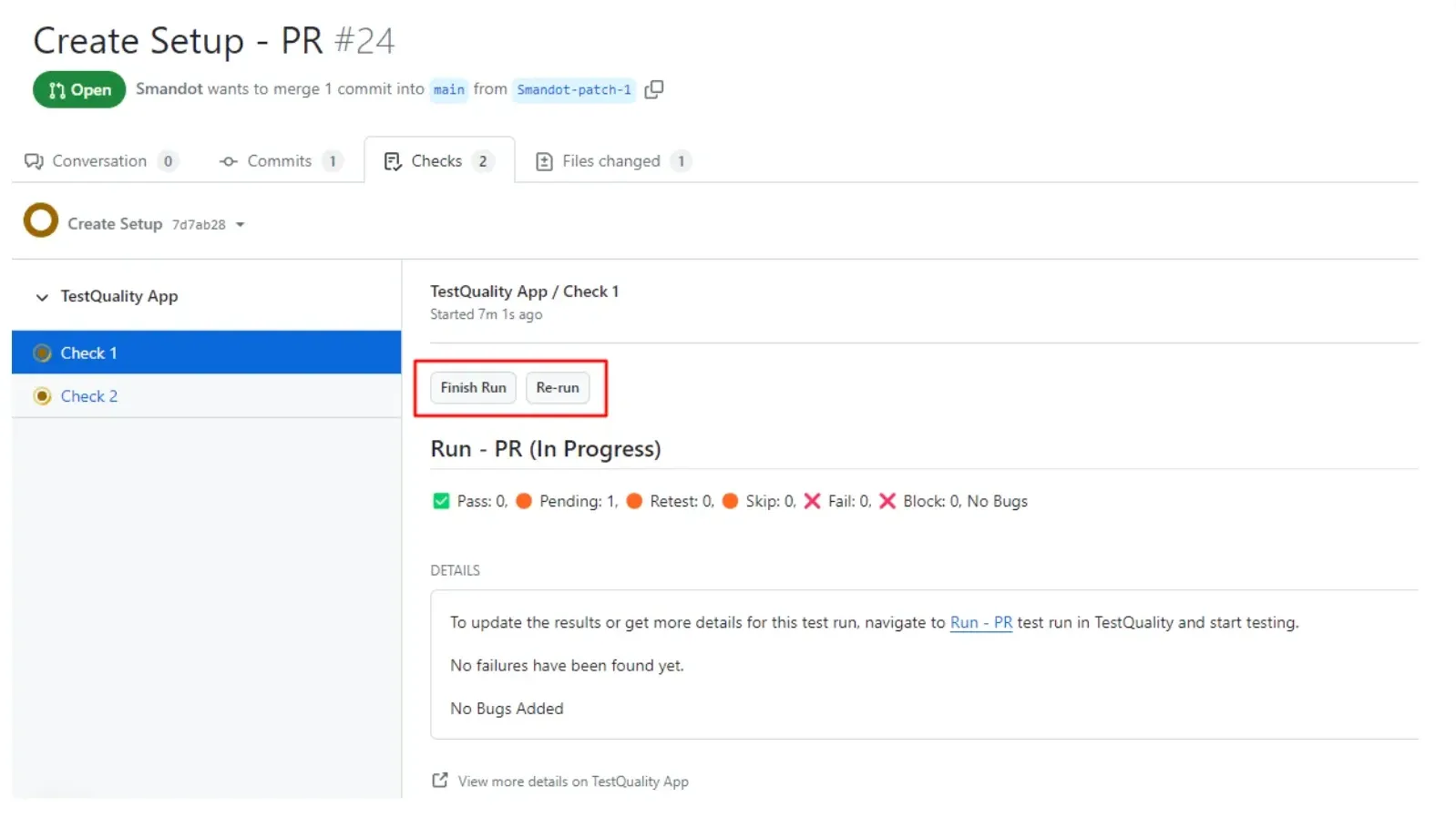Click the Re-run button

pyautogui.click(x=558, y=387)
